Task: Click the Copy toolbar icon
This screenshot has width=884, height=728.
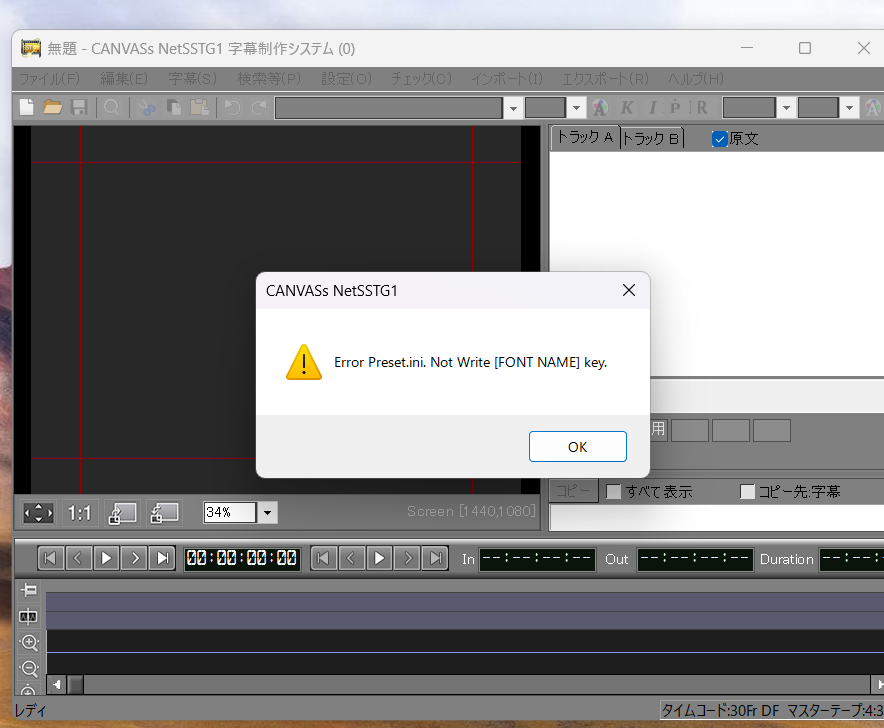Action: [174, 107]
